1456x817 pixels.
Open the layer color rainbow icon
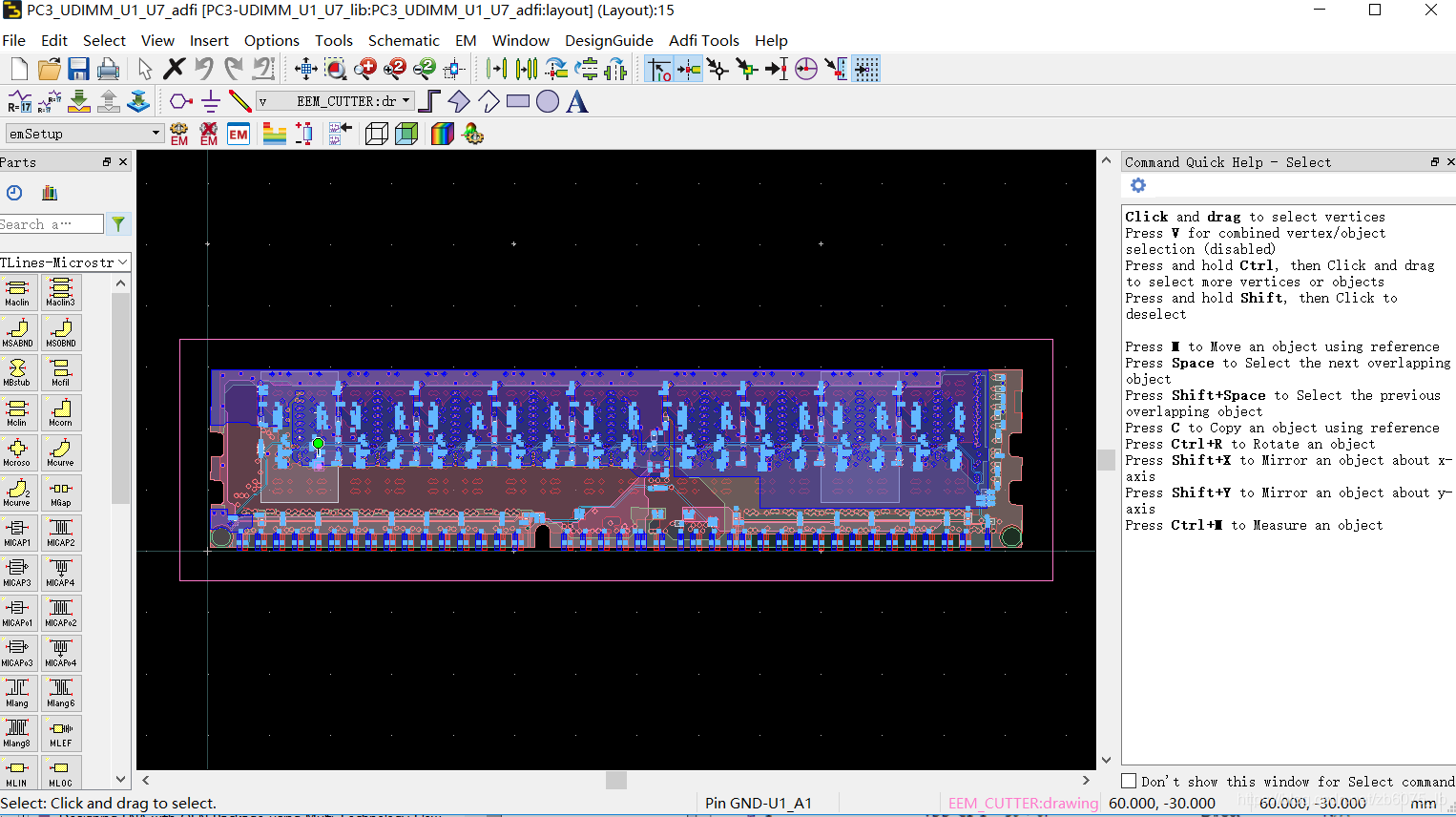443,134
